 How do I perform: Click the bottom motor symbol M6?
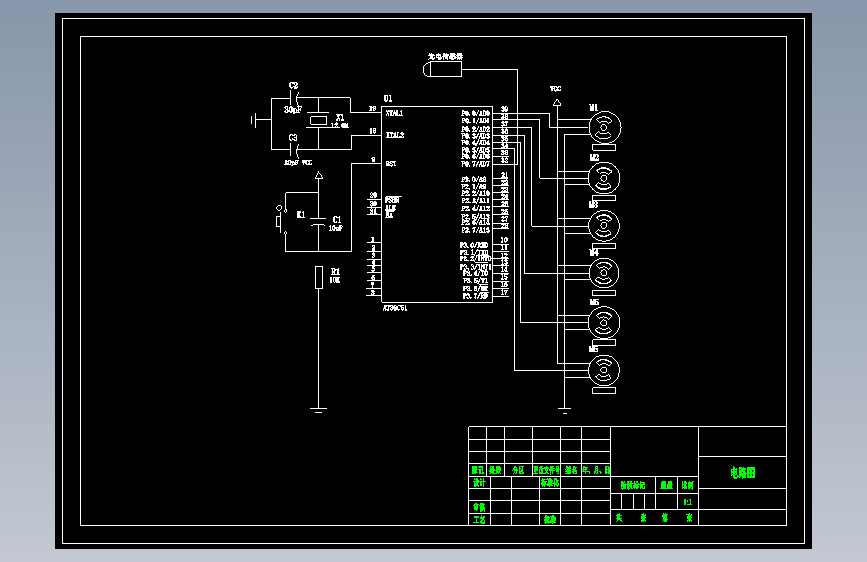(x=604, y=371)
